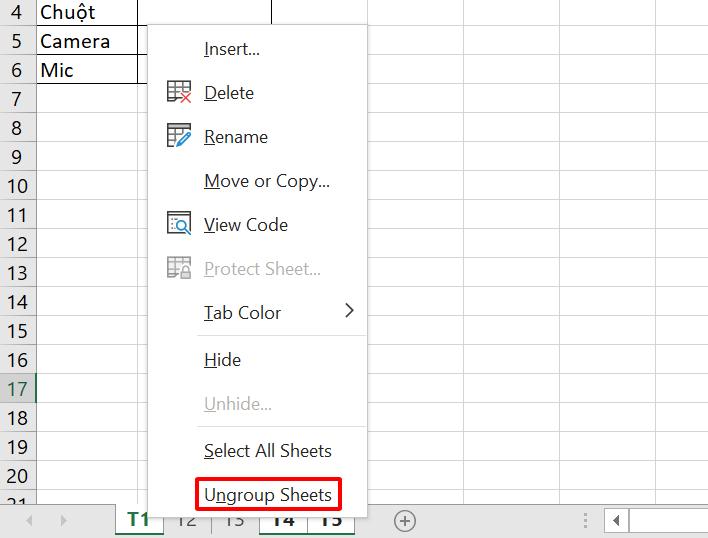Screen dimensions: 708x538
Task: Switch to sheet tab T4
Action: [283, 523]
